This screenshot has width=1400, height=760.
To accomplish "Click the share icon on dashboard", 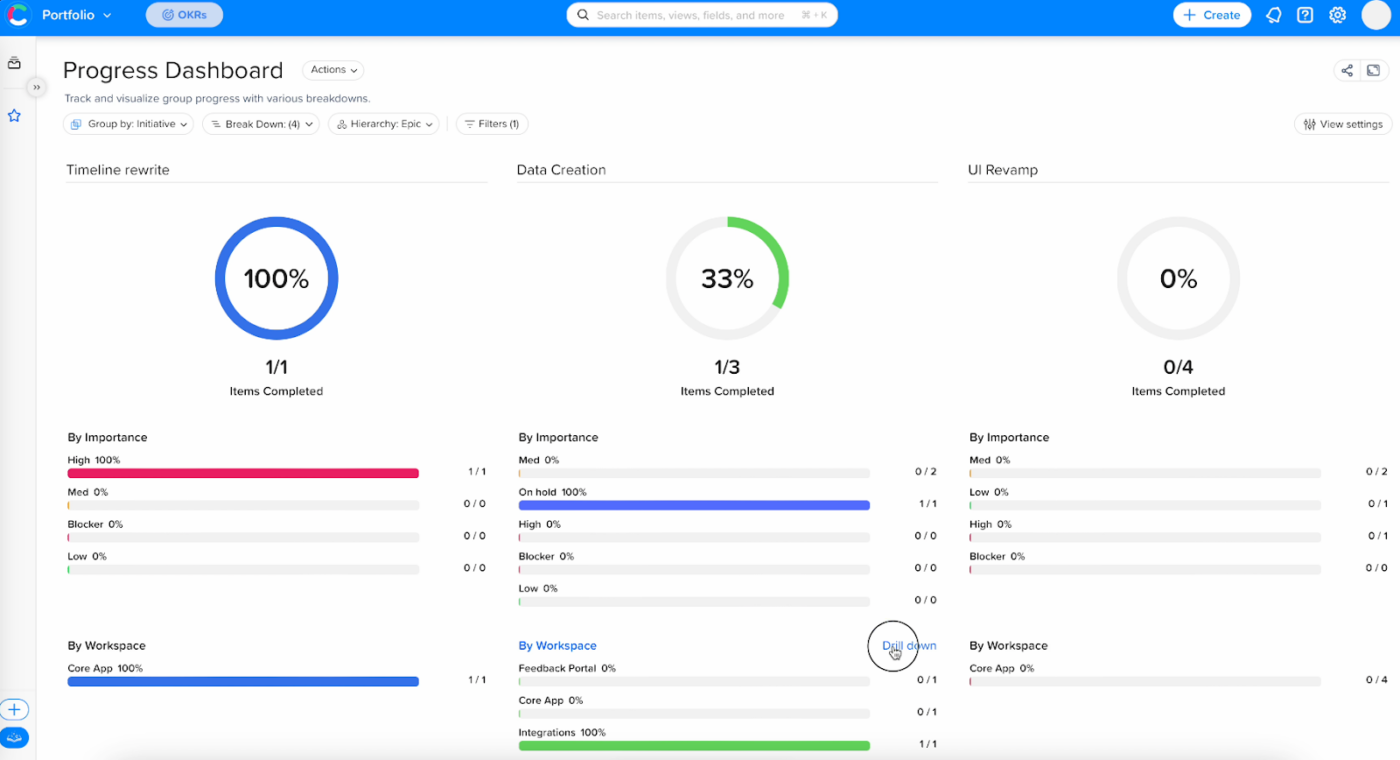I will 1347,70.
